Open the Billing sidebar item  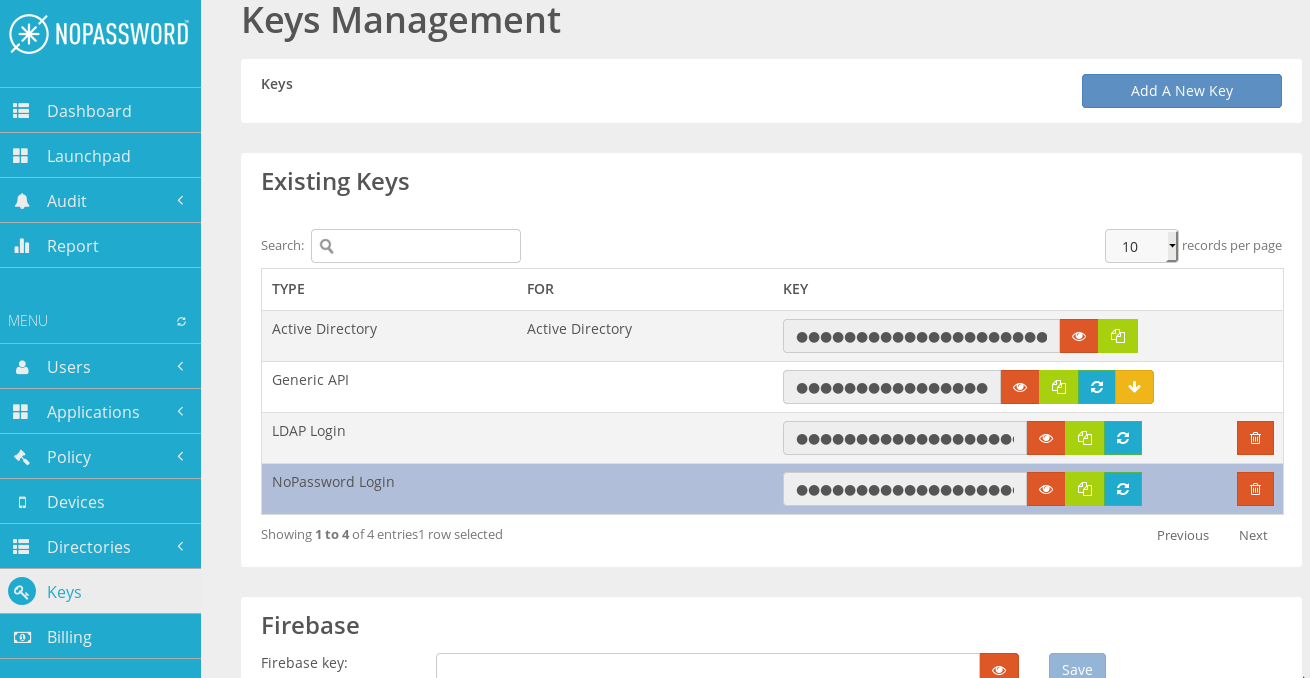coord(100,637)
